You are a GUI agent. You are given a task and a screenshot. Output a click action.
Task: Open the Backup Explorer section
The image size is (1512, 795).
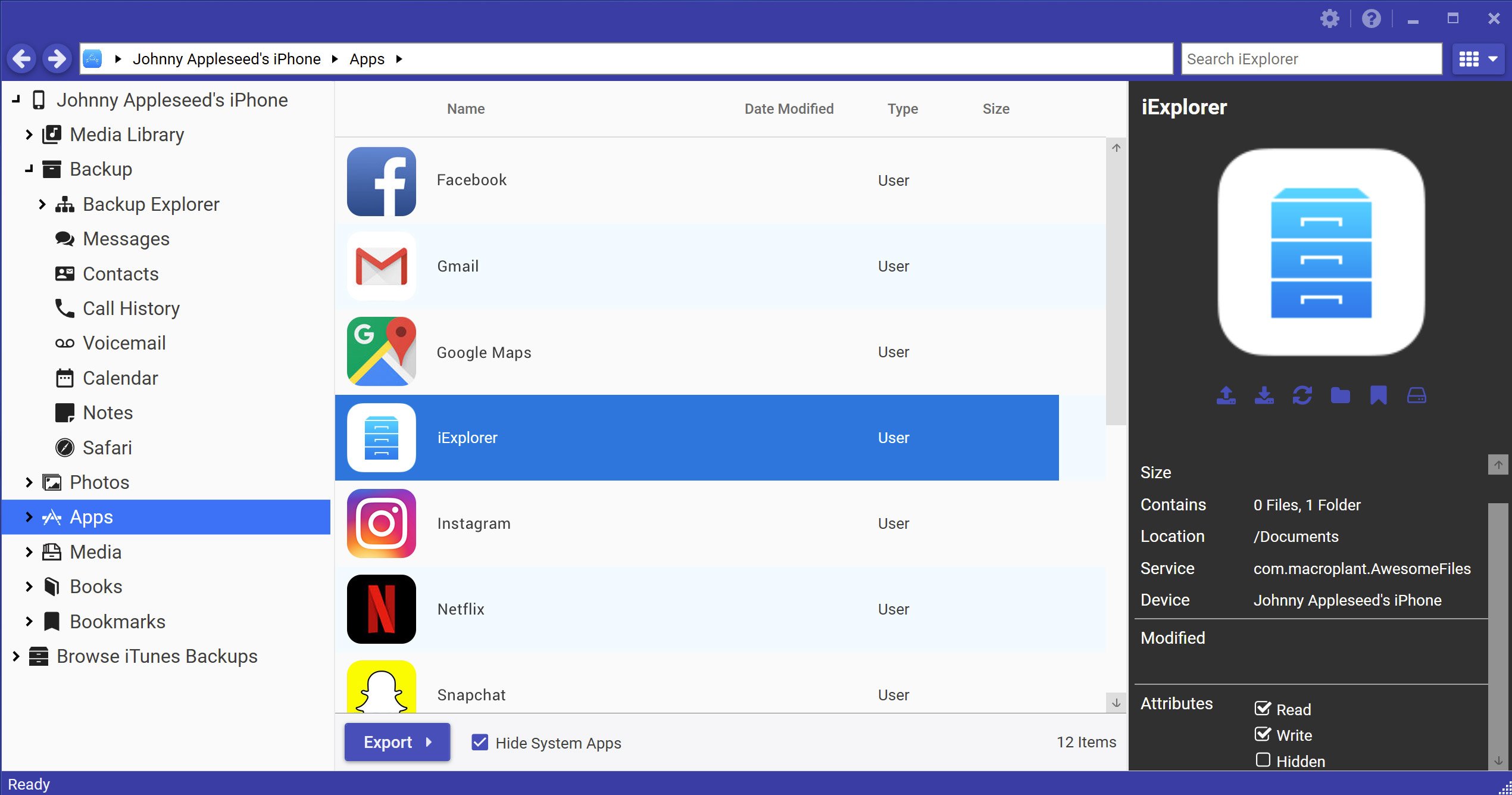(x=151, y=204)
